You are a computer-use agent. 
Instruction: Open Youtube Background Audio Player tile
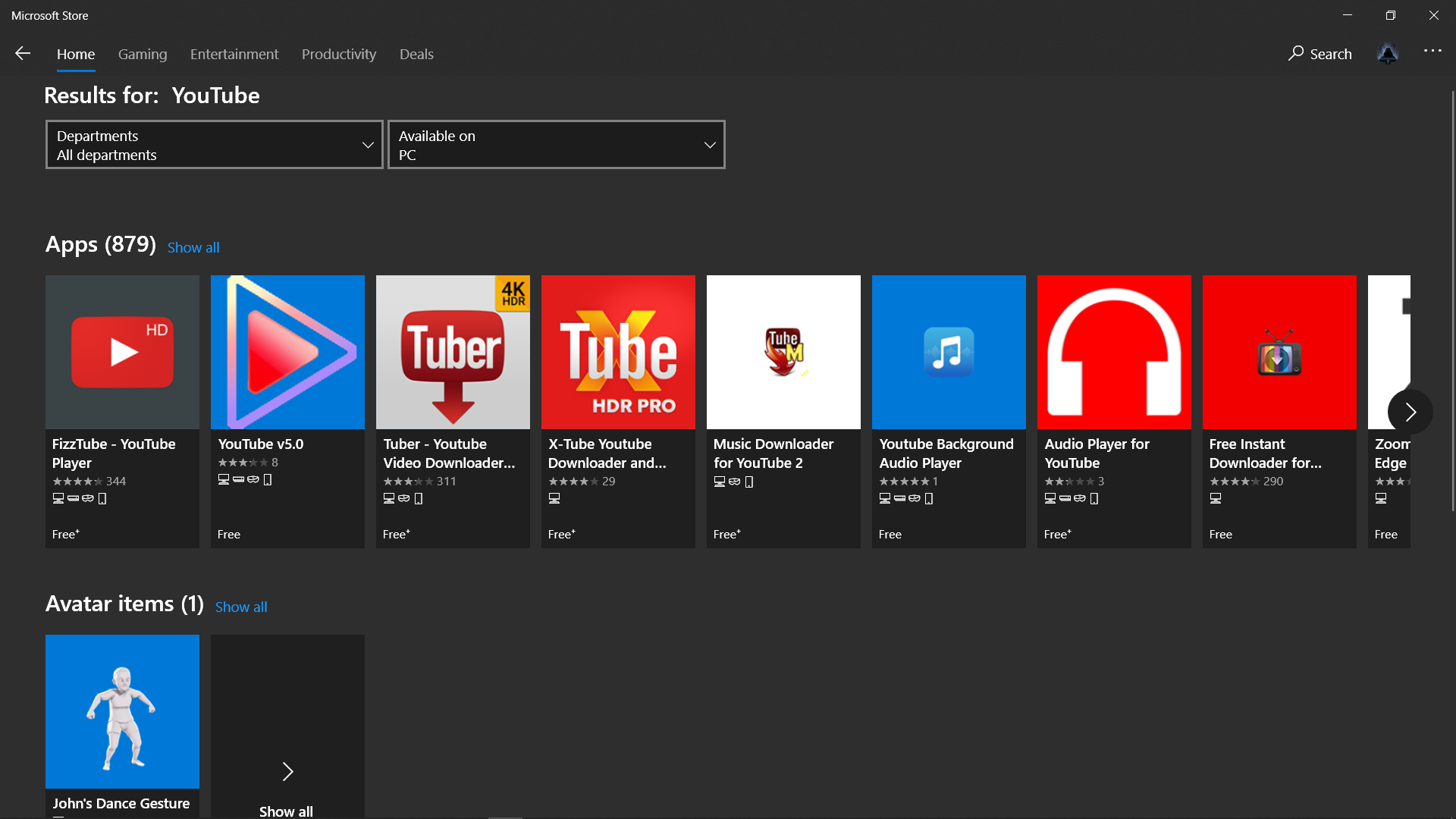949,352
